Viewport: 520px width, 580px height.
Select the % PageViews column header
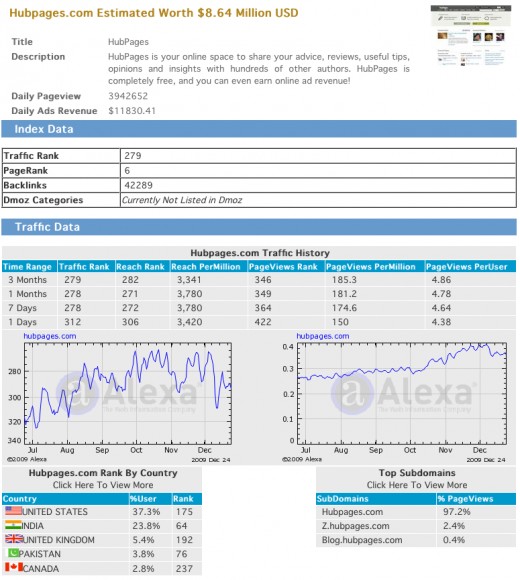coord(476,499)
